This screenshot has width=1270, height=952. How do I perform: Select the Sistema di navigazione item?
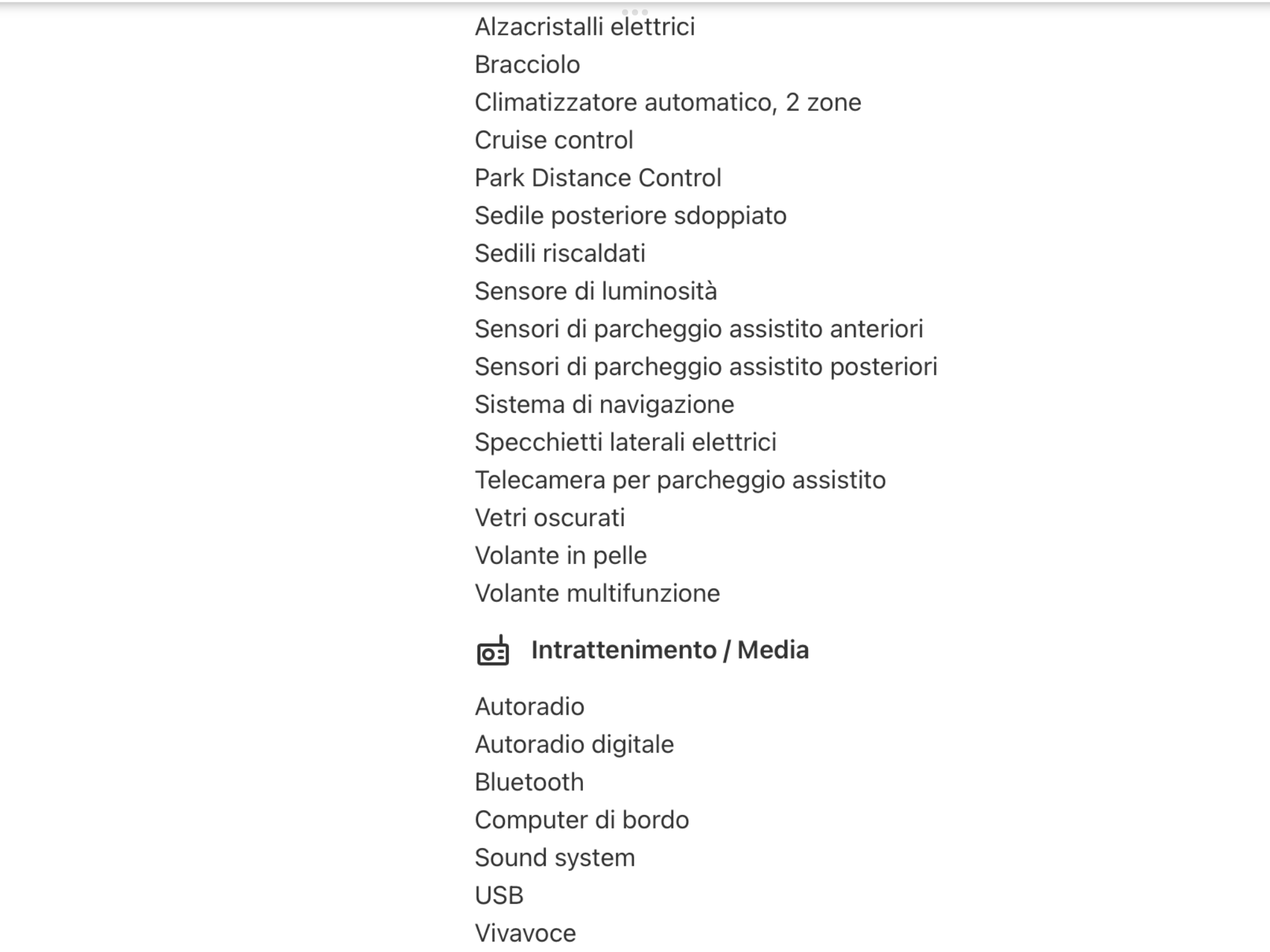[x=605, y=405]
